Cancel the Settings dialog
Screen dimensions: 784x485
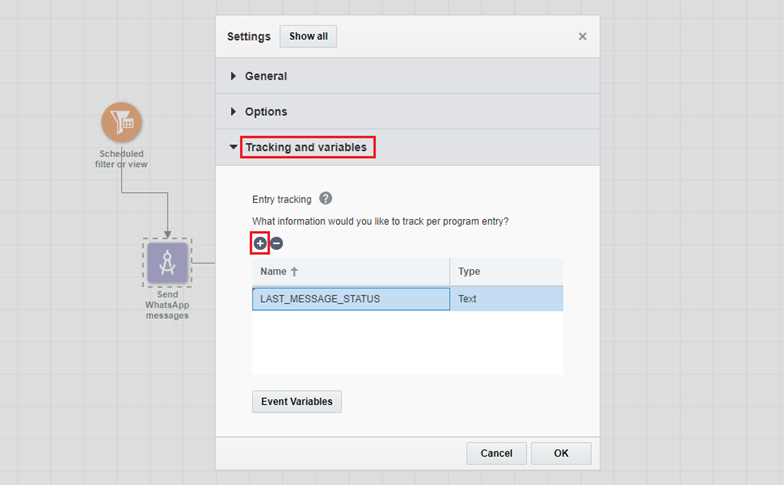click(x=496, y=453)
